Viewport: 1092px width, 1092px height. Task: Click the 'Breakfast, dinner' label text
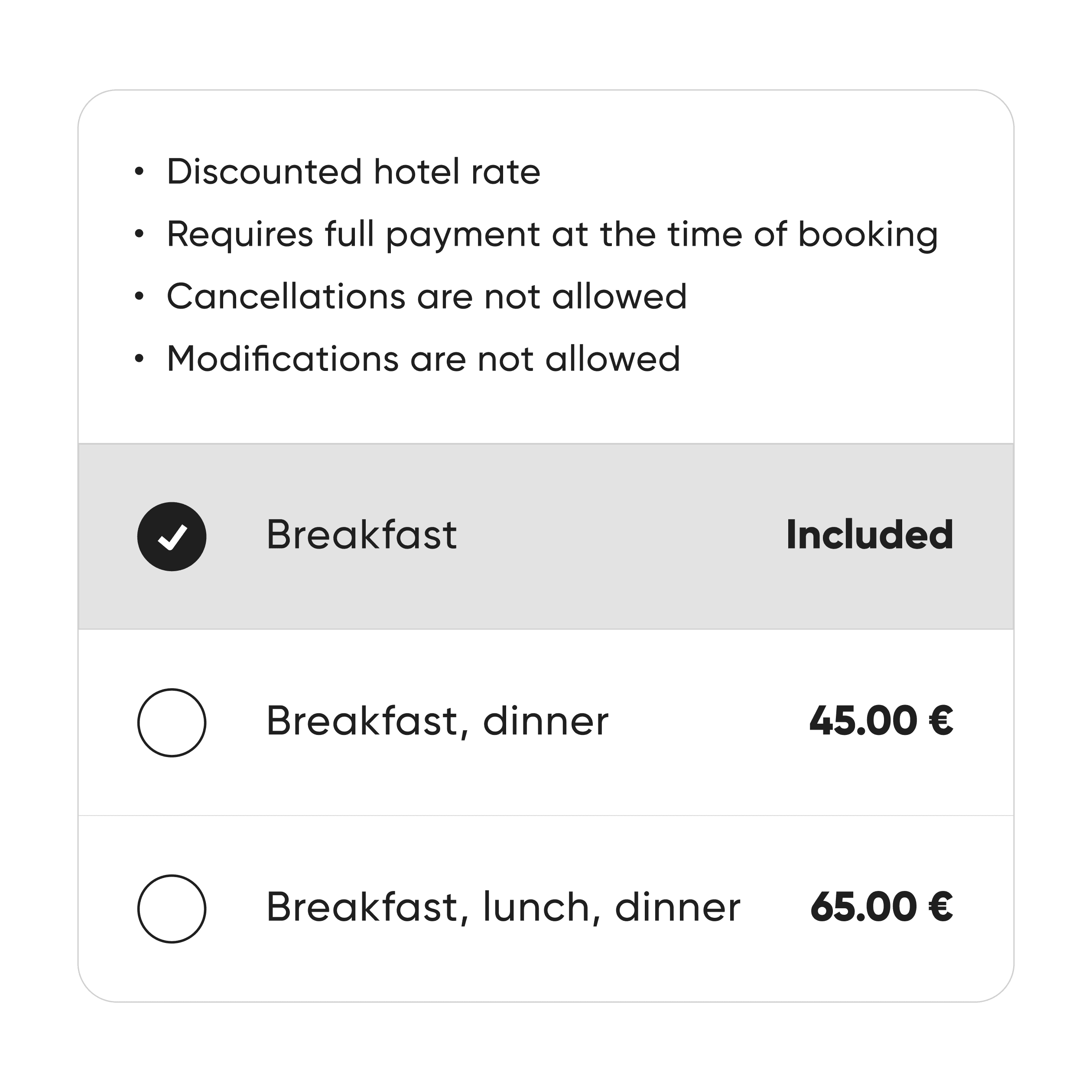click(x=437, y=721)
